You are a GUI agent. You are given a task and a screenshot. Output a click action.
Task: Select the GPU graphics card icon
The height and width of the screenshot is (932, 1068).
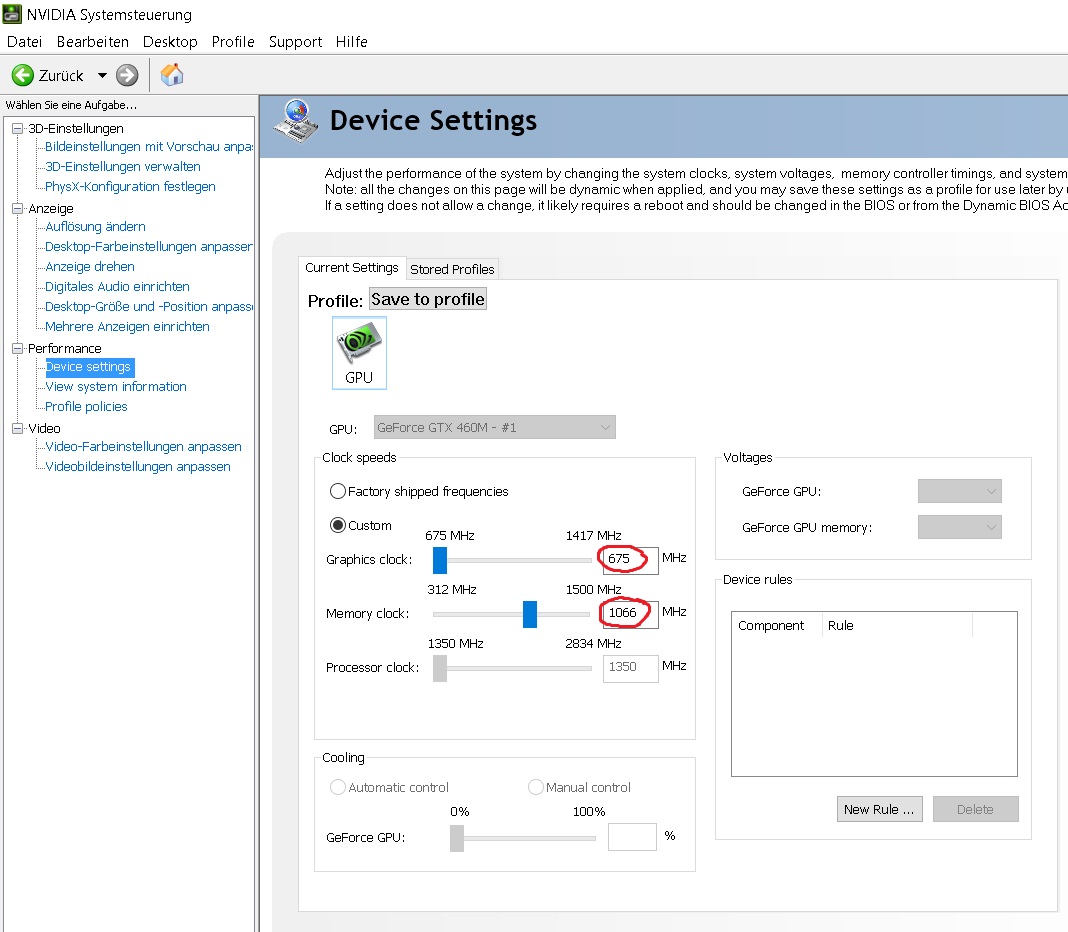(359, 353)
